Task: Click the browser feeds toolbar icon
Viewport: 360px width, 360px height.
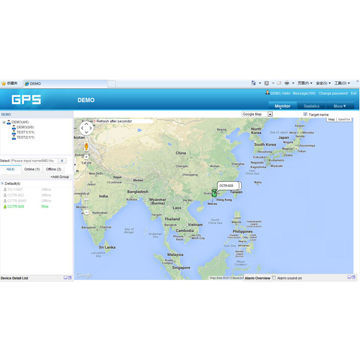Action: (266, 83)
